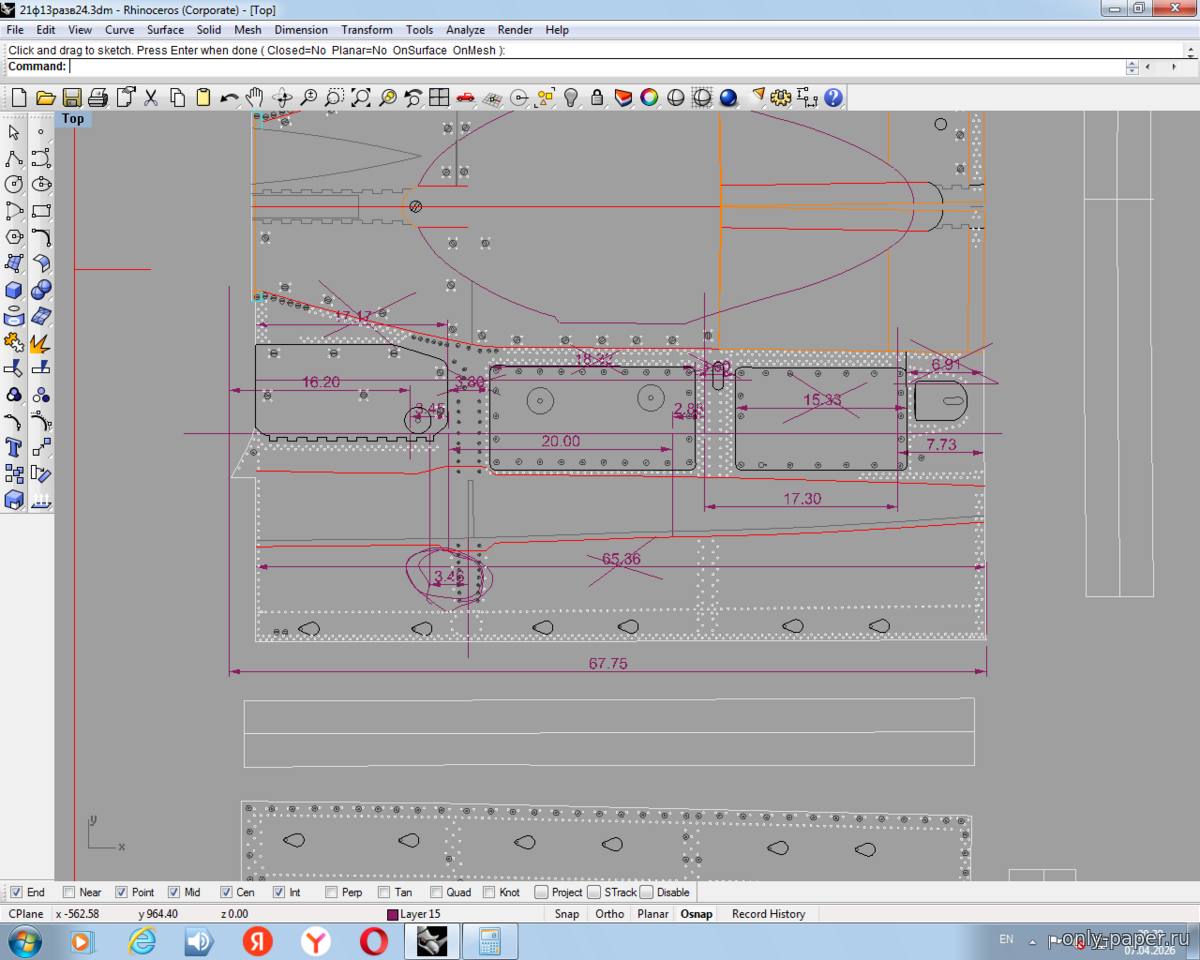The width and height of the screenshot is (1200, 960).
Task: Select the Polyline tool in left toolbar
Action: (x=14, y=159)
